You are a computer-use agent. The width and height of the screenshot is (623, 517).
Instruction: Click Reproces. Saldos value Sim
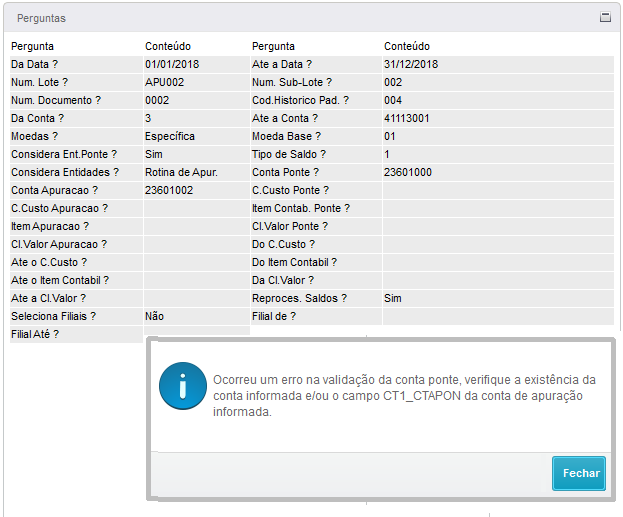tap(393, 298)
